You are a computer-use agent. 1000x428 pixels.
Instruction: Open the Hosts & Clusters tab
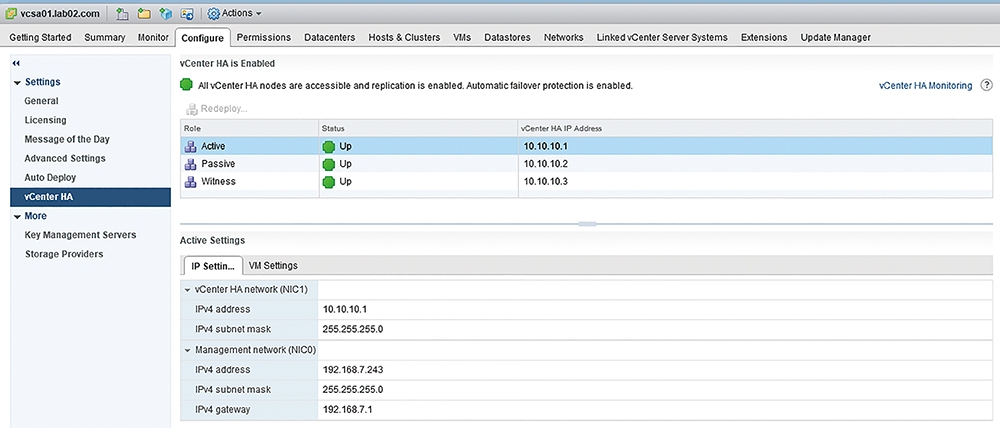(x=404, y=38)
